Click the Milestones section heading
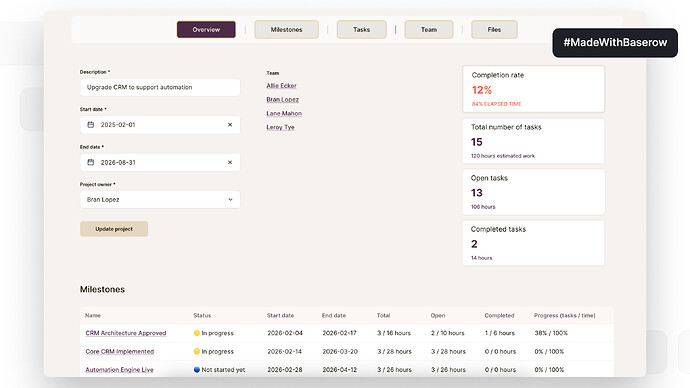Screen dimensions: 690x388 (x=102, y=289)
